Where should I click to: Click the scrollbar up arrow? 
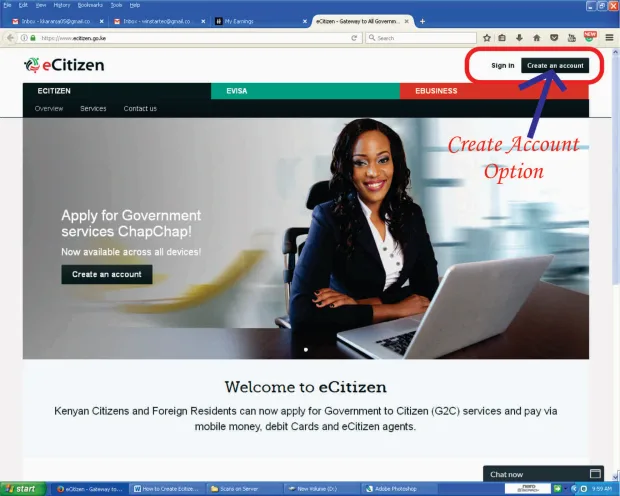pos(616,51)
